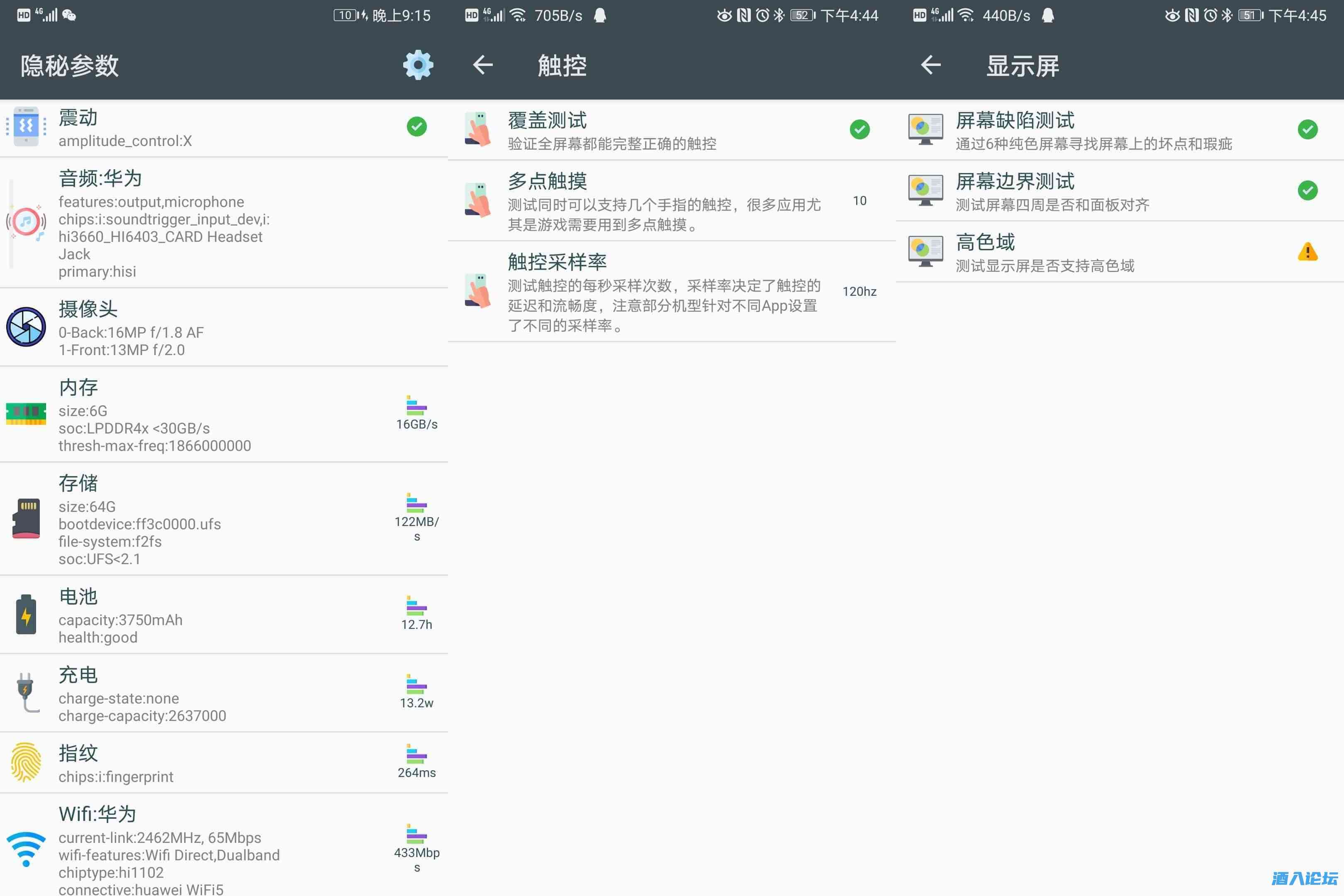Tap the vibration phone icon
This screenshot has width=1344, height=896.
[x=26, y=127]
